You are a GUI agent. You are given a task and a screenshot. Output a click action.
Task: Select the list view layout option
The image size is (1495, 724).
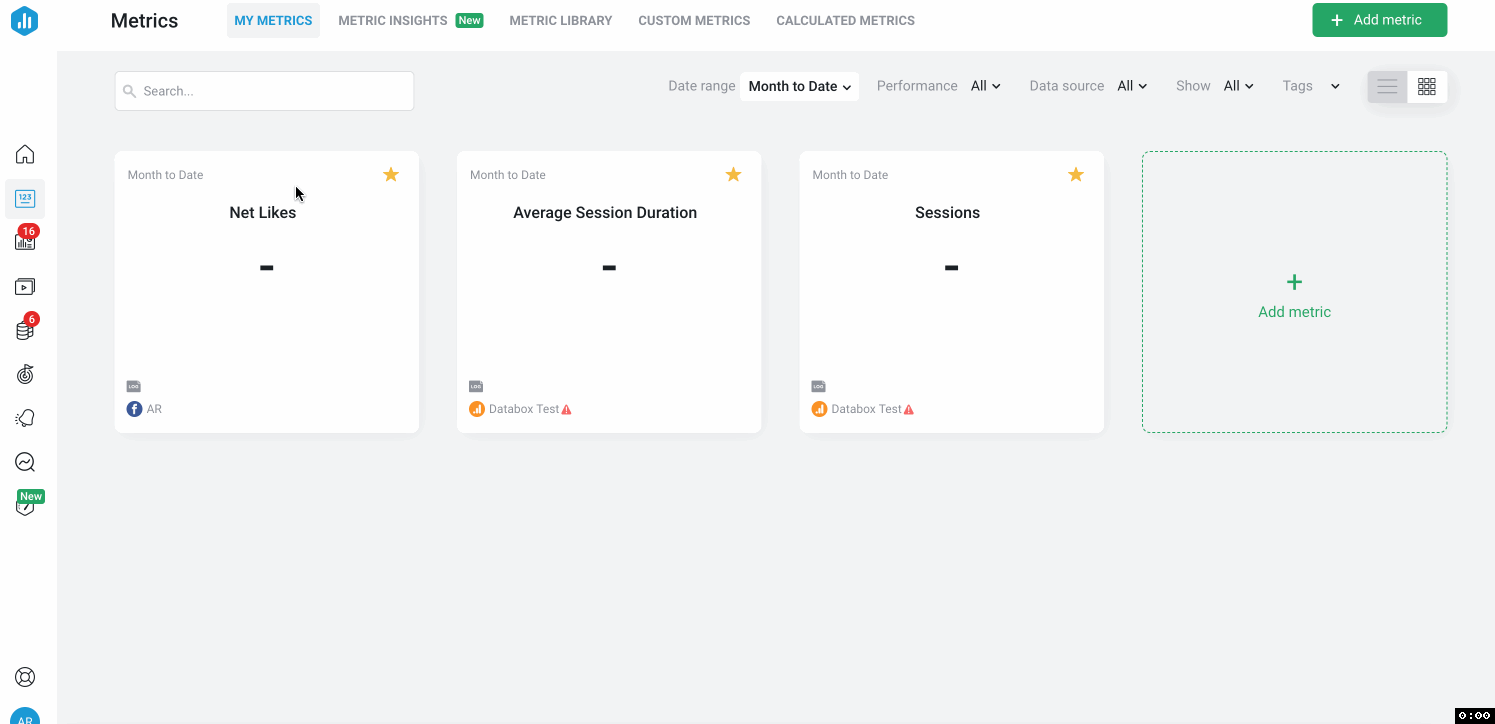coord(1387,86)
